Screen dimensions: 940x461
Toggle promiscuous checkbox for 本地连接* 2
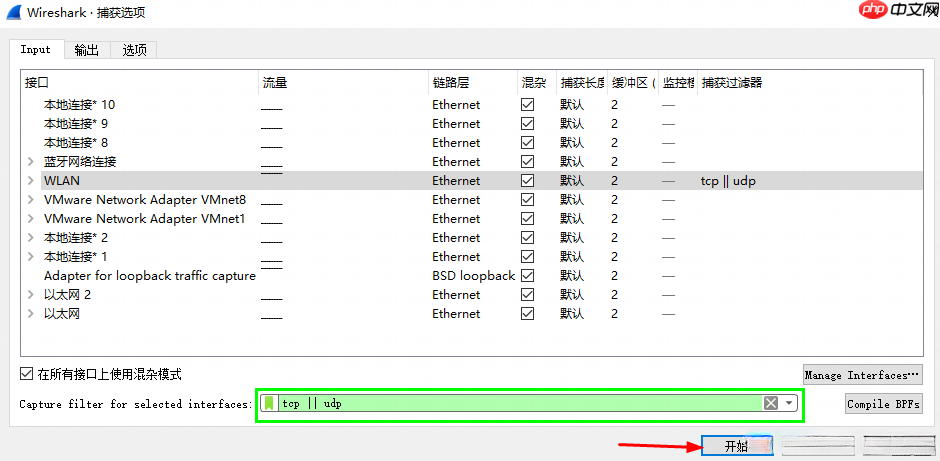coord(528,238)
